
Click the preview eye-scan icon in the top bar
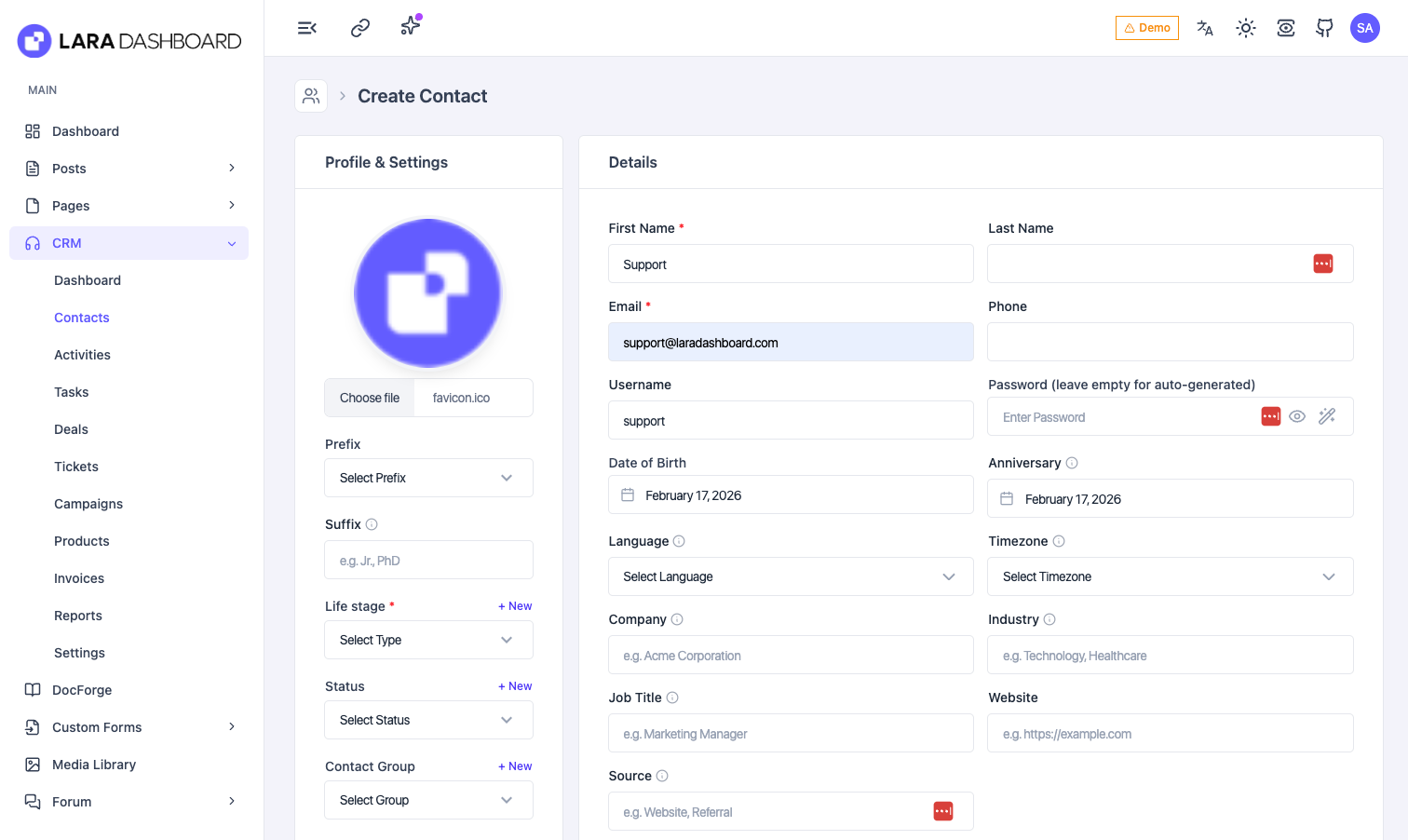coord(1286,28)
